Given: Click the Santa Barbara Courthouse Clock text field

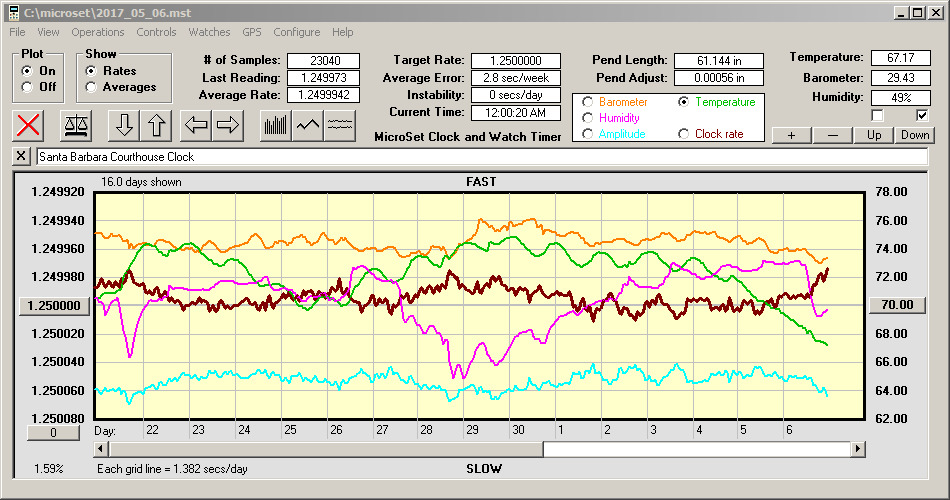Looking at the screenshot, I should pyautogui.click(x=480, y=157).
